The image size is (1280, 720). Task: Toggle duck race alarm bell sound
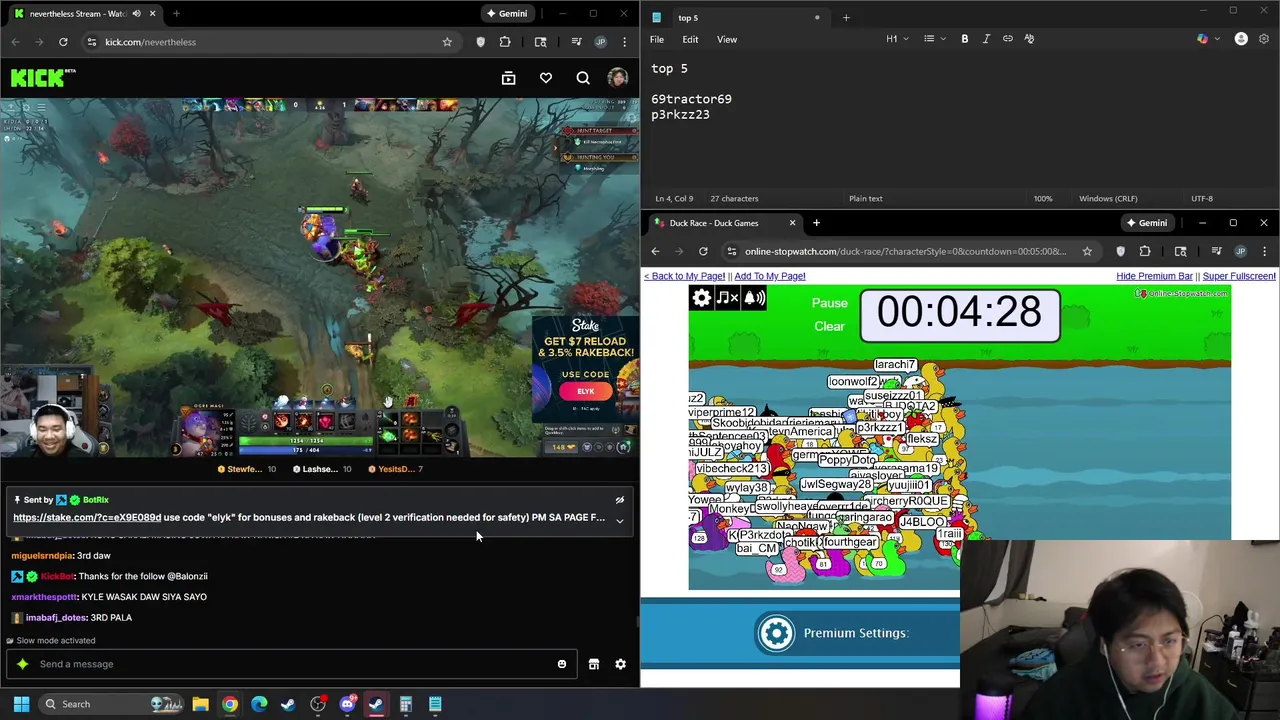(754, 298)
